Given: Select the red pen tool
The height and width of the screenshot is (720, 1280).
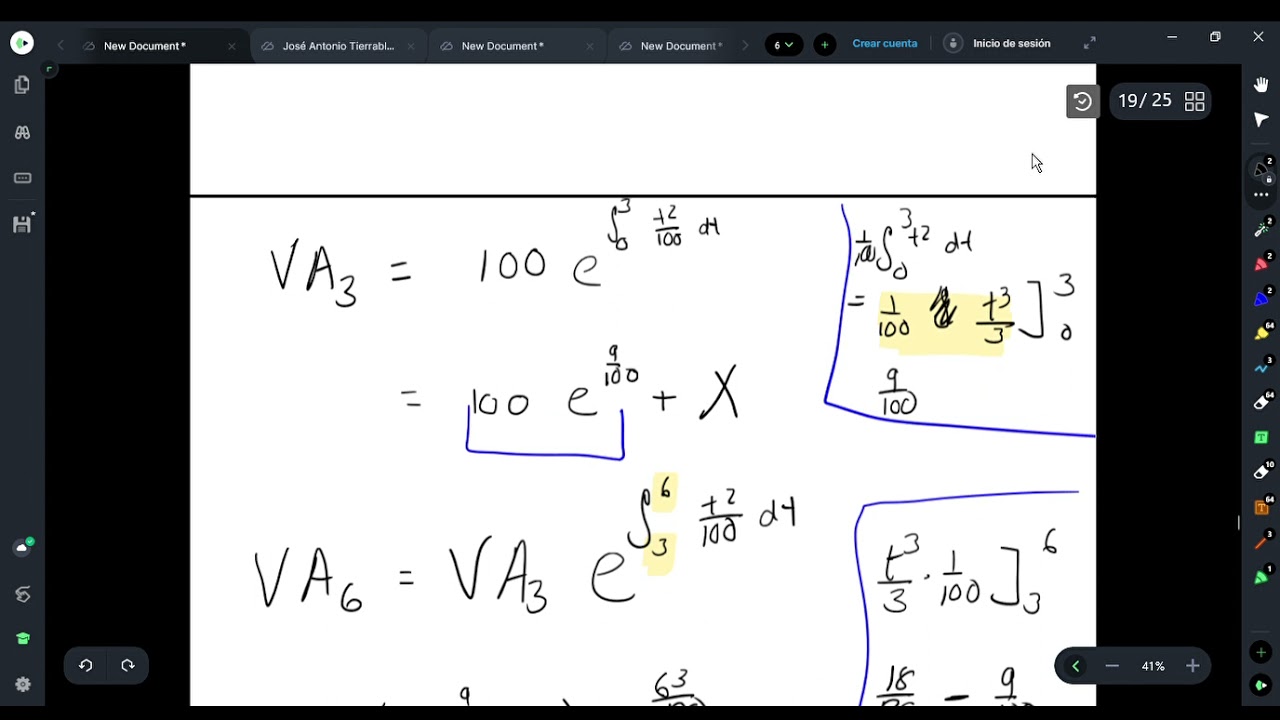Looking at the screenshot, I should [1262, 264].
